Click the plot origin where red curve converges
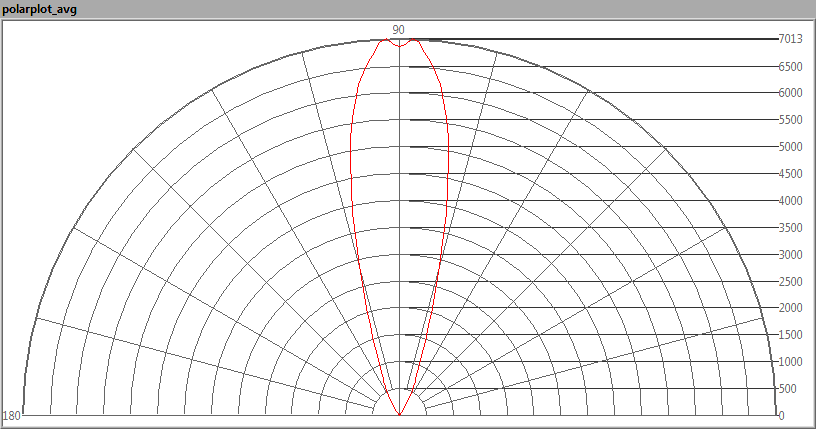The height and width of the screenshot is (429, 816). tap(400, 414)
